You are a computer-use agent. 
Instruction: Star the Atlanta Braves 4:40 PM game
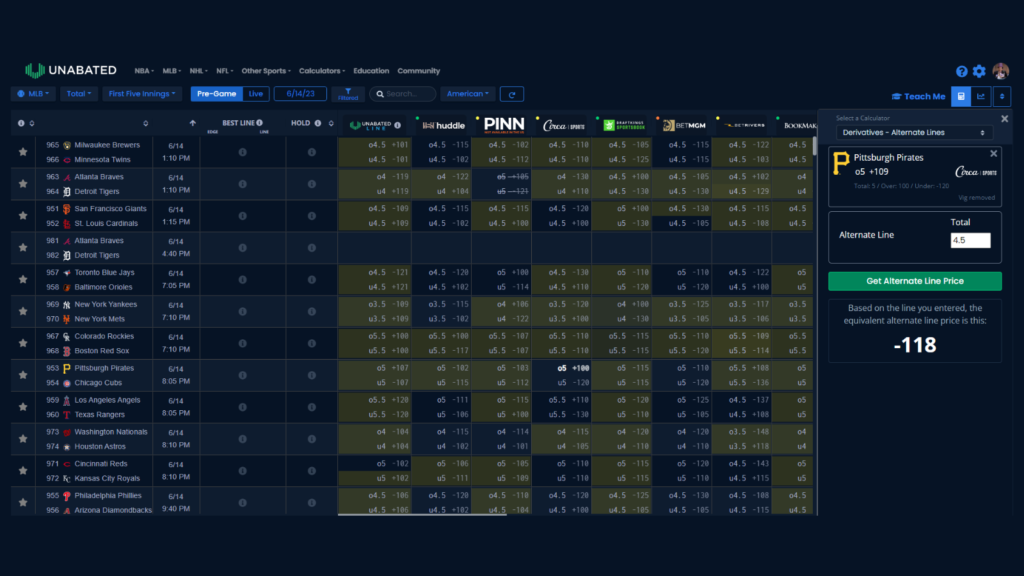click(x=23, y=248)
